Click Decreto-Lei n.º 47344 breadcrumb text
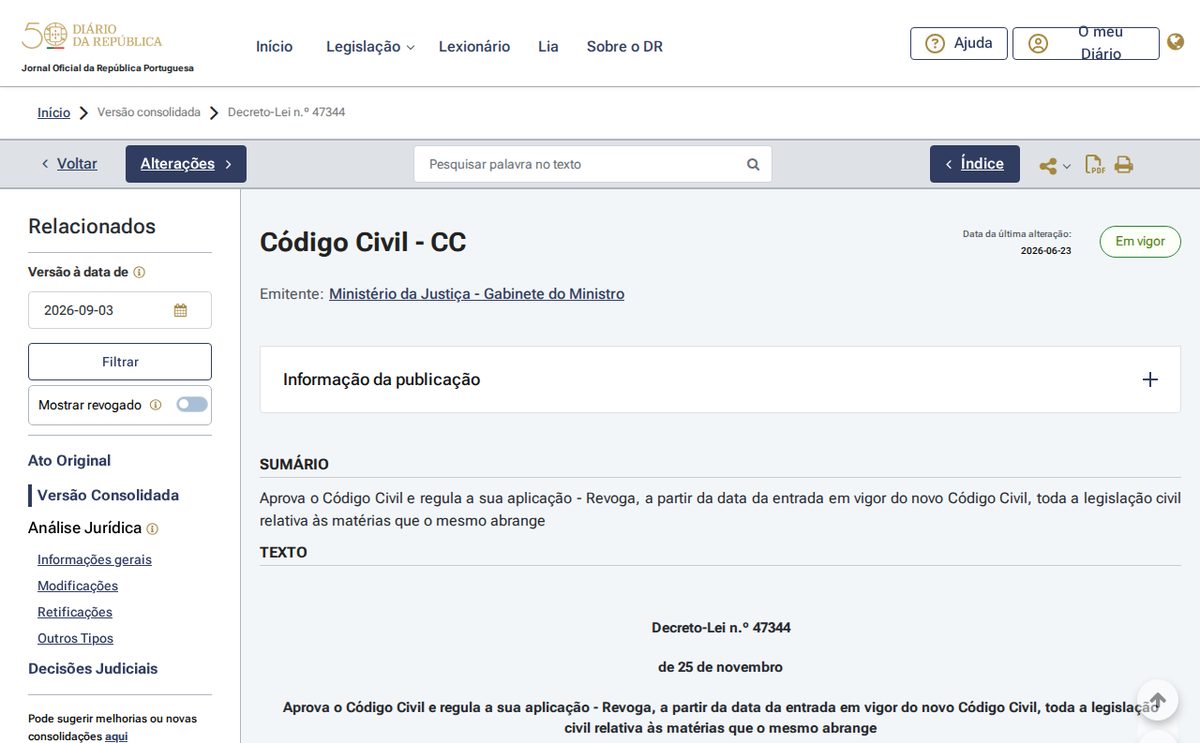1200x743 pixels. tap(287, 112)
